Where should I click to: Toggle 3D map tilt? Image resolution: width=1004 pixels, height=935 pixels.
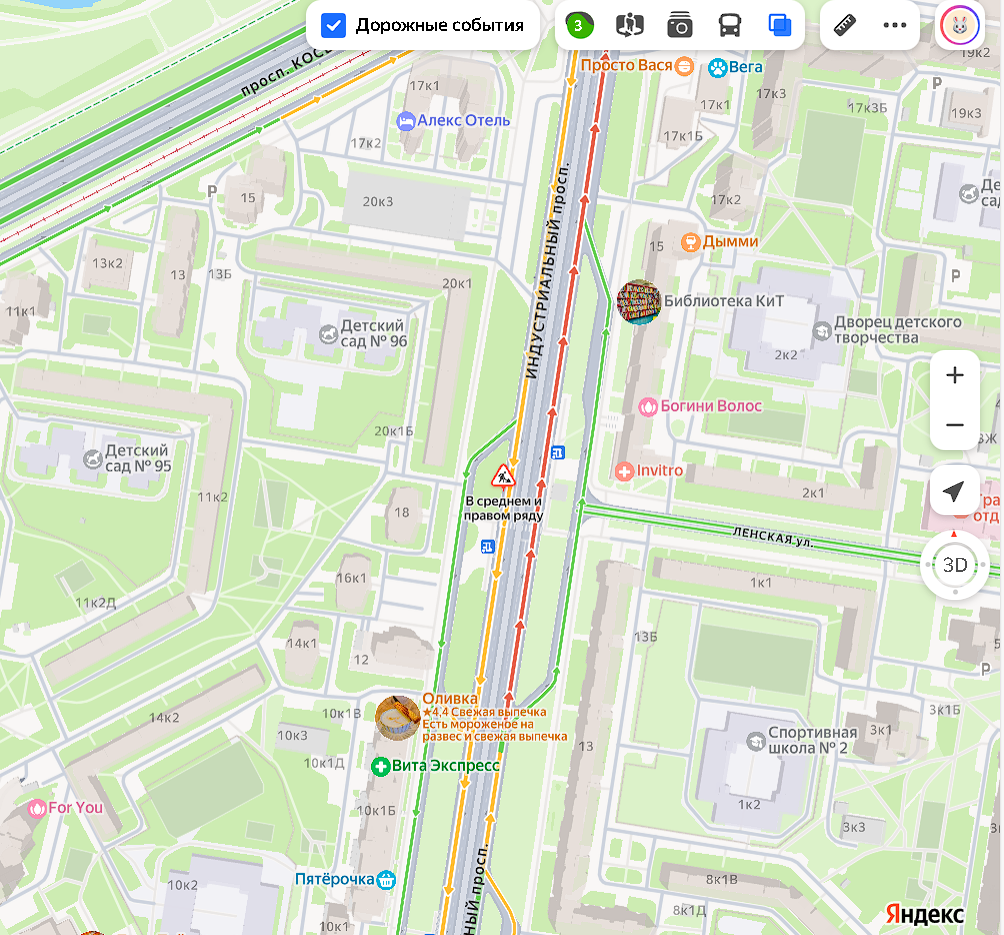tap(955, 565)
